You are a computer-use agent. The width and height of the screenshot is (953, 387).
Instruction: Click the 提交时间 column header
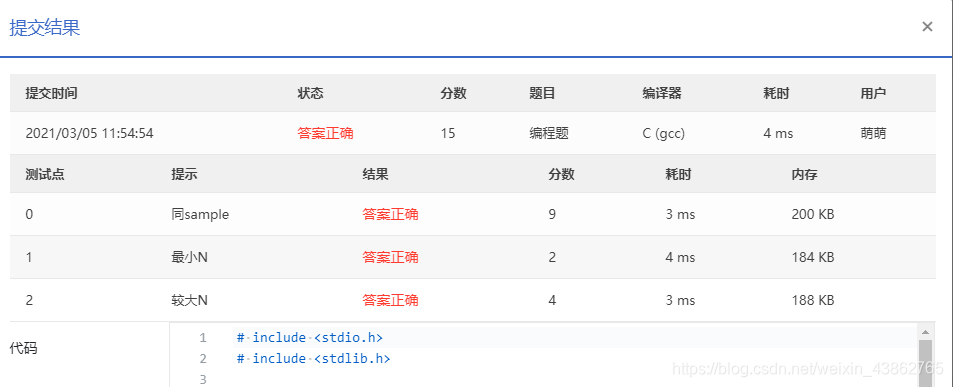tap(51, 94)
